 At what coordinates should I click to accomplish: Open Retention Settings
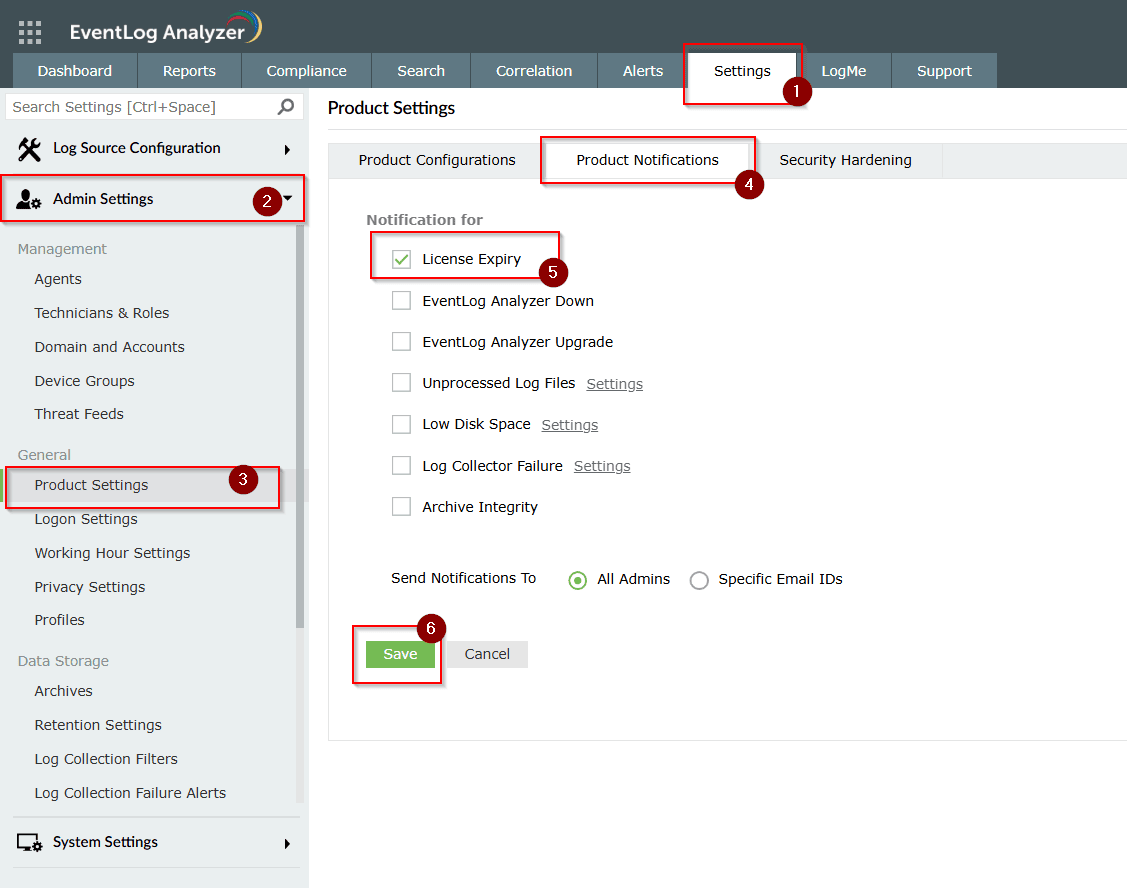click(98, 725)
